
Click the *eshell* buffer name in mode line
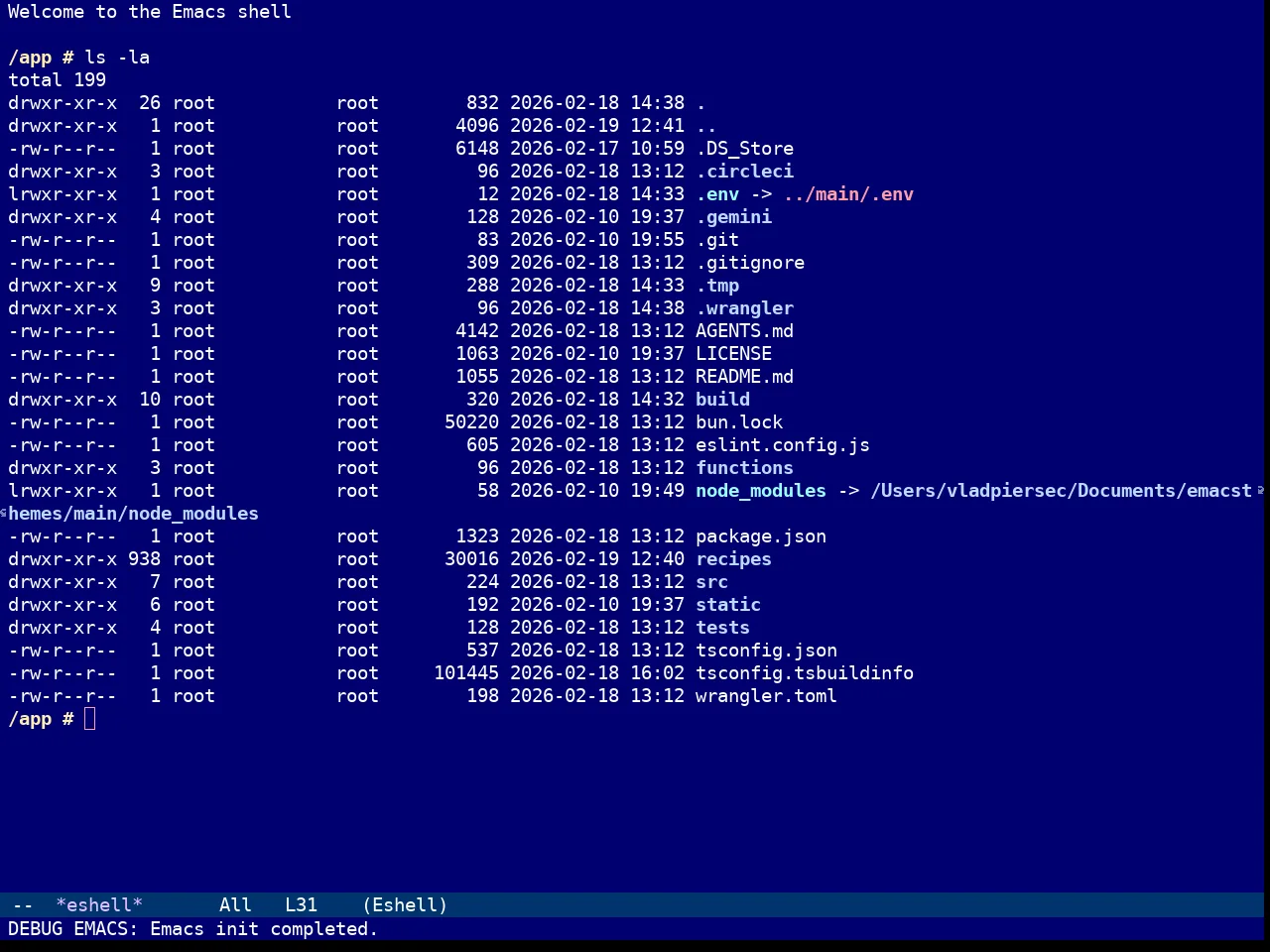click(99, 905)
